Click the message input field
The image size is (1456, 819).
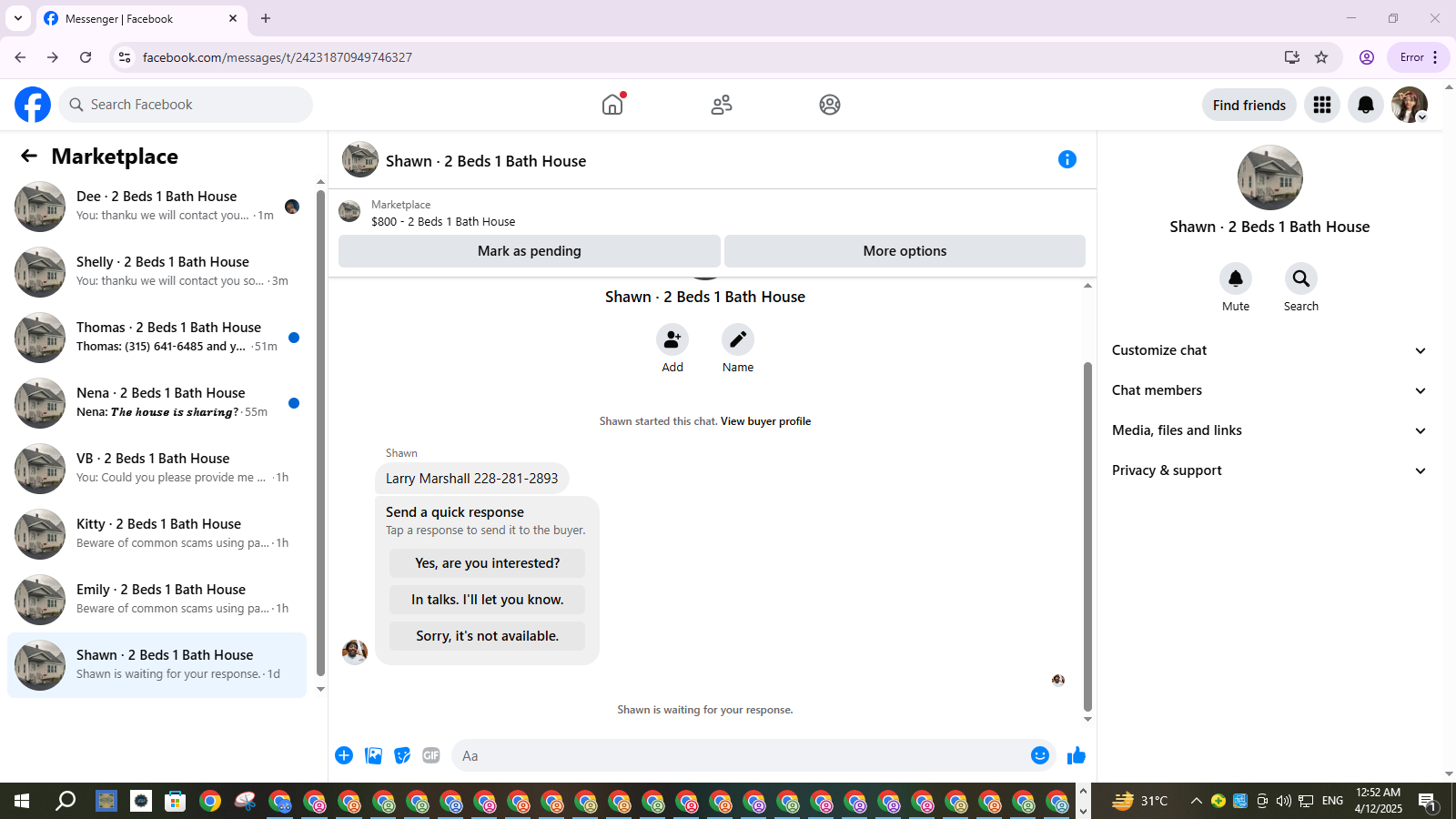[742, 755]
